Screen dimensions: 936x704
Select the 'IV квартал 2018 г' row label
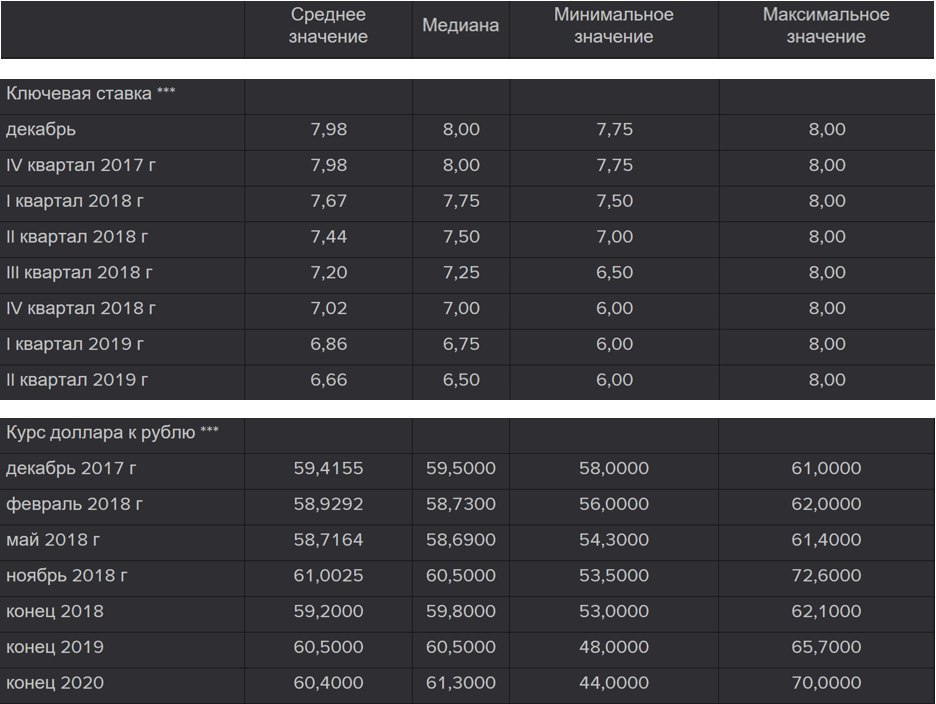pos(81,308)
